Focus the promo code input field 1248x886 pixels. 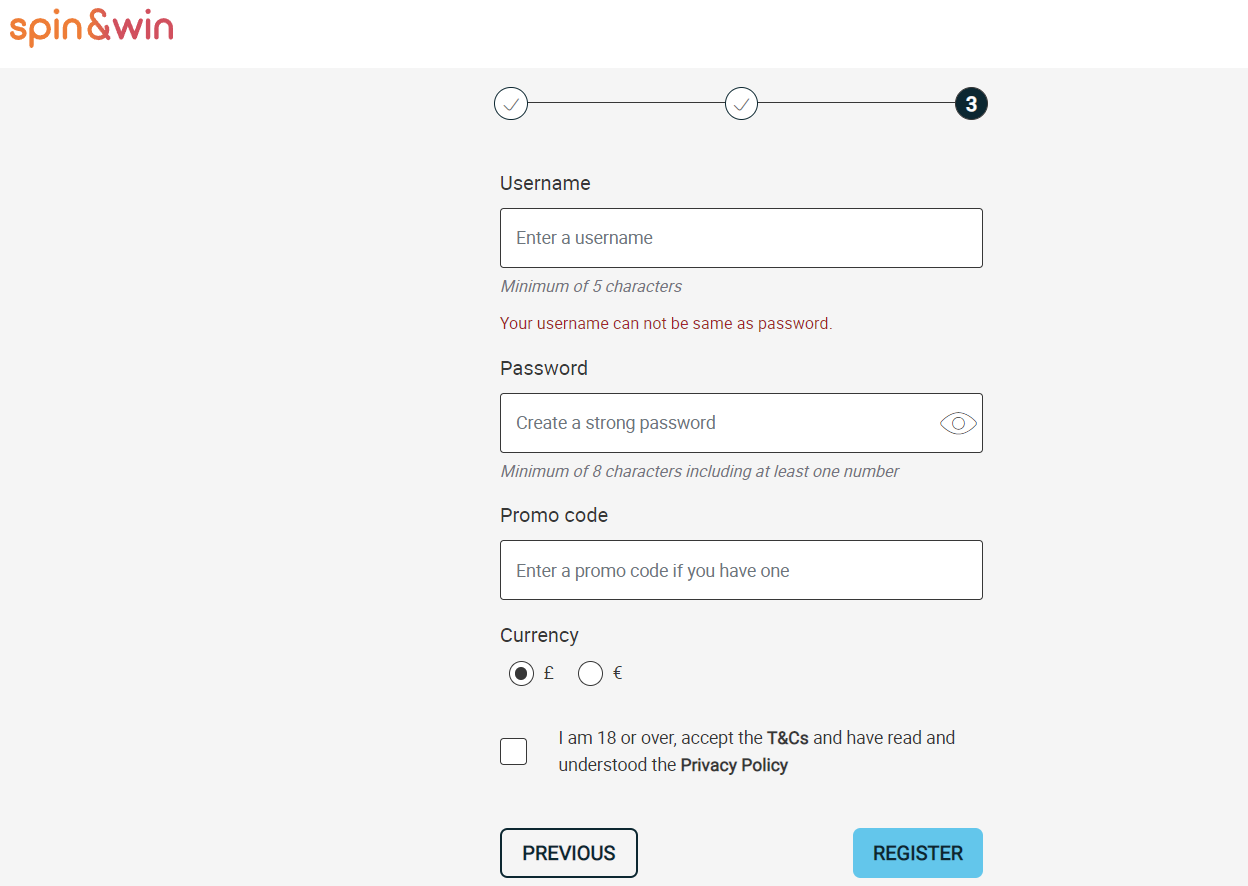click(x=741, y=570)
